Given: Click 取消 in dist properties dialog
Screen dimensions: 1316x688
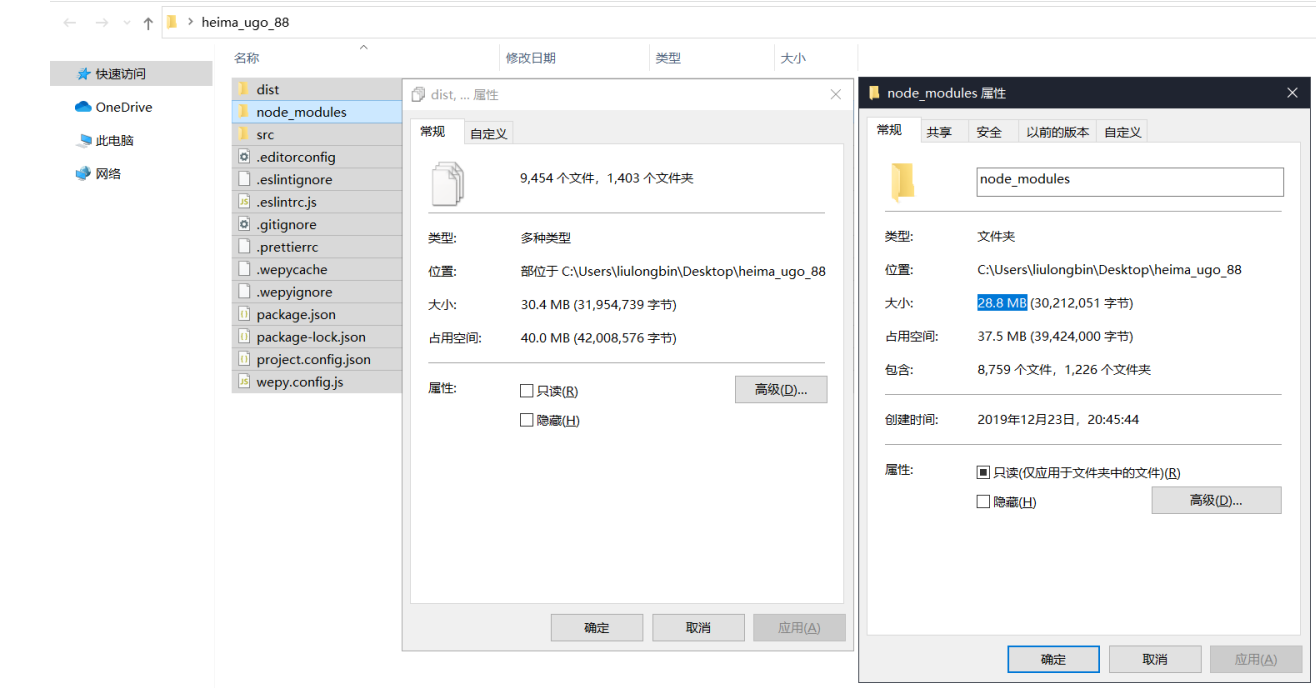Looking at the screenshot, I should pyautogui.click(x=698, y=628).
